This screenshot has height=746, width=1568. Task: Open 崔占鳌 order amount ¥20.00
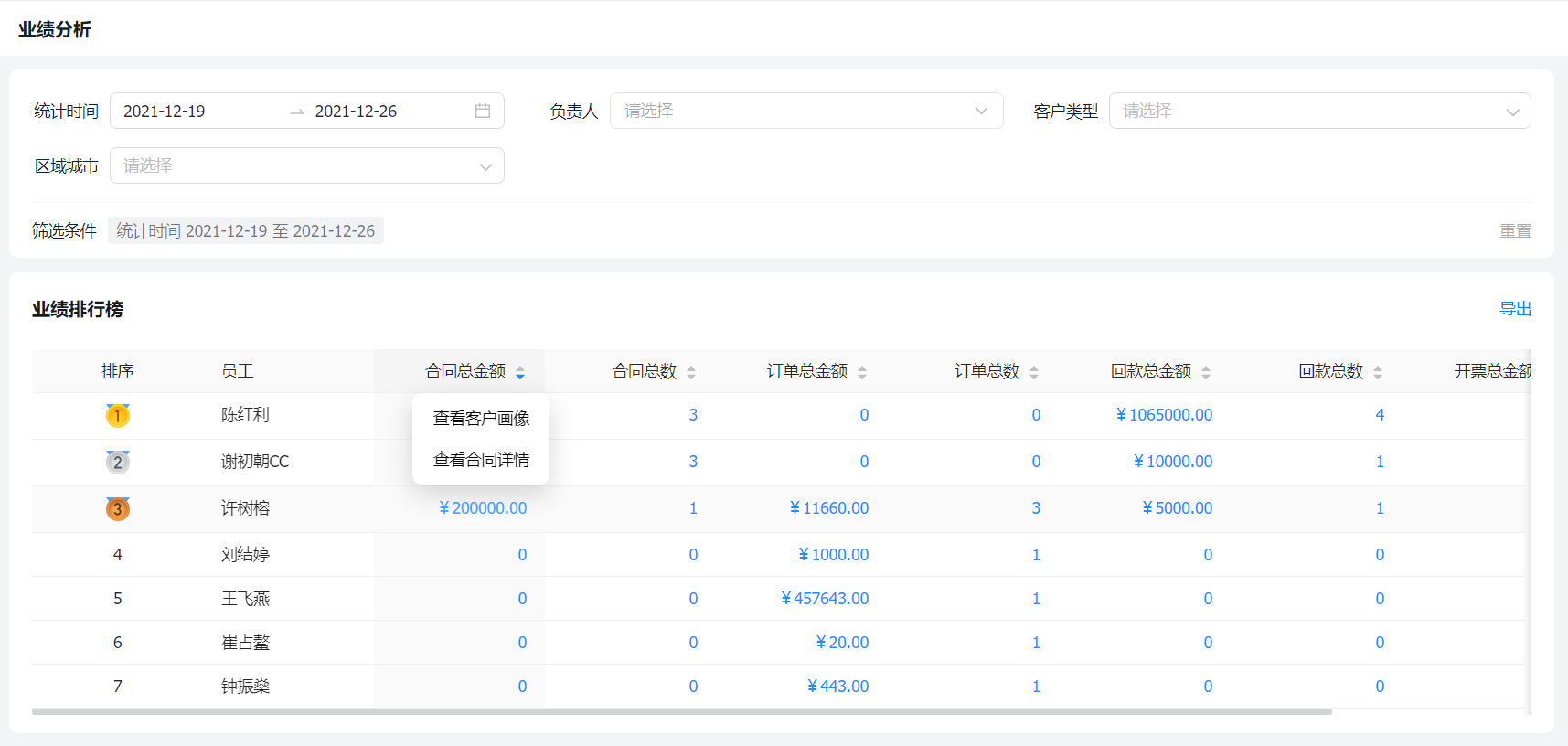point(842,643)
